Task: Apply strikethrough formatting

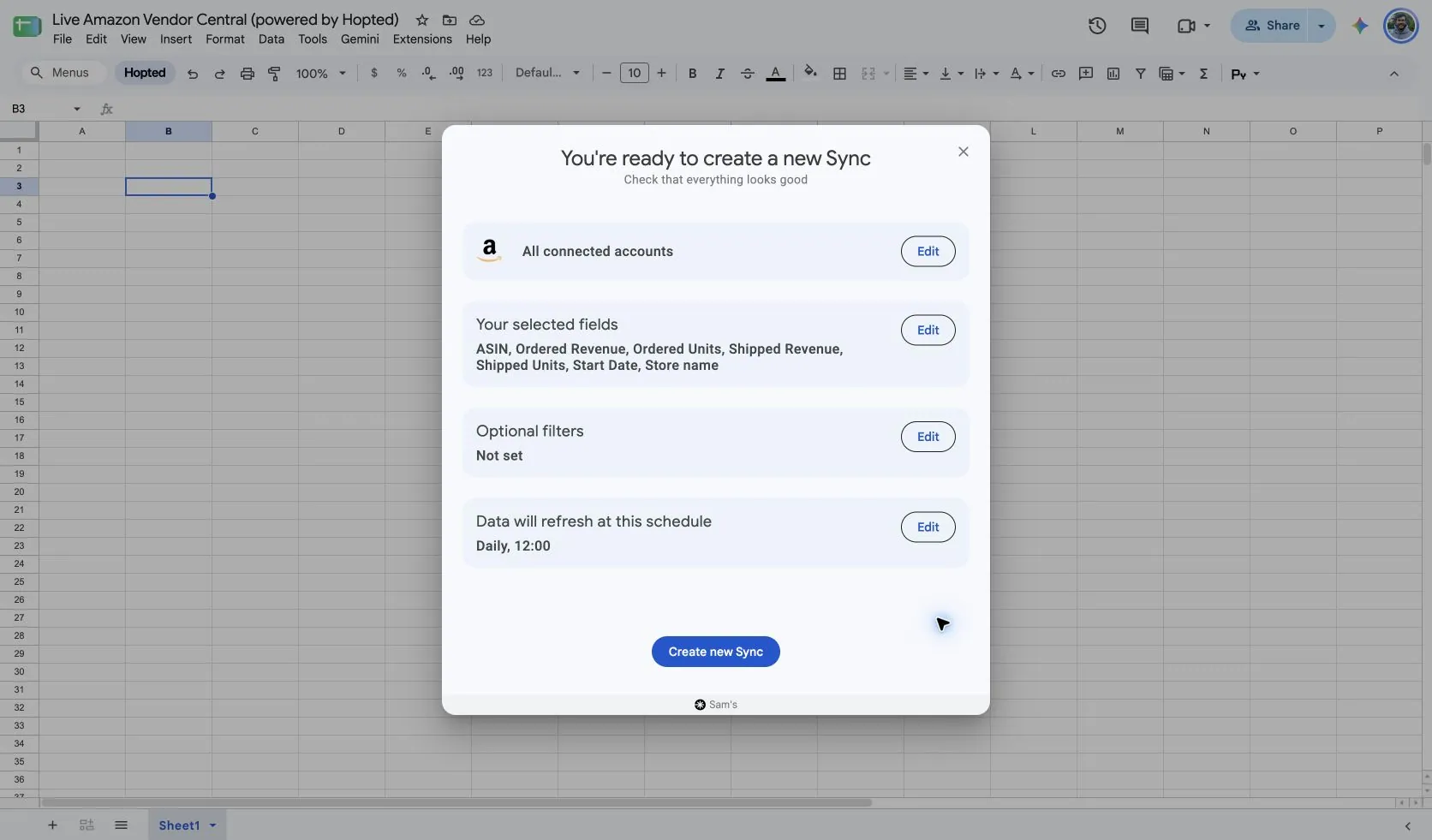Action: coord(747,74)
